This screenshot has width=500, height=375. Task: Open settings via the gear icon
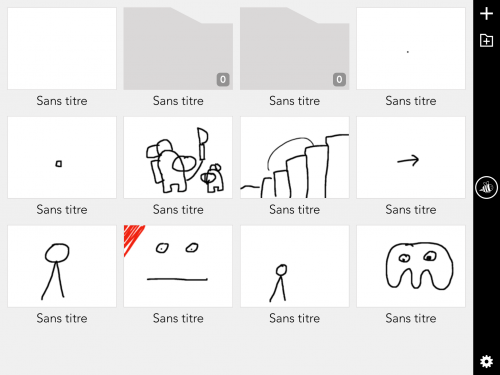[486, 361]
